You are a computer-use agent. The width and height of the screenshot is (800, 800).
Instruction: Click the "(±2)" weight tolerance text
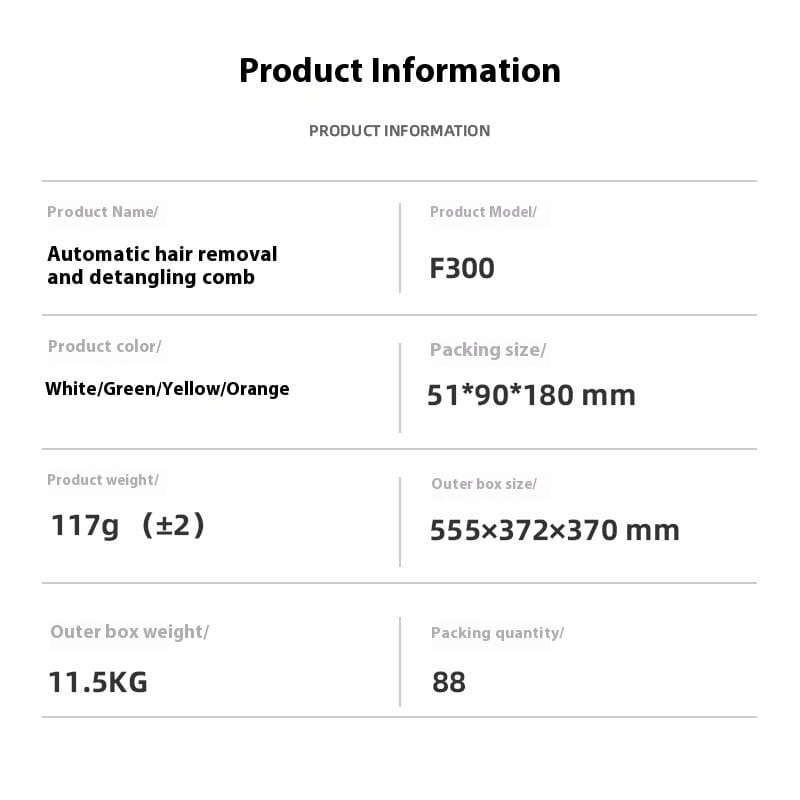click(x=173, y=525)
